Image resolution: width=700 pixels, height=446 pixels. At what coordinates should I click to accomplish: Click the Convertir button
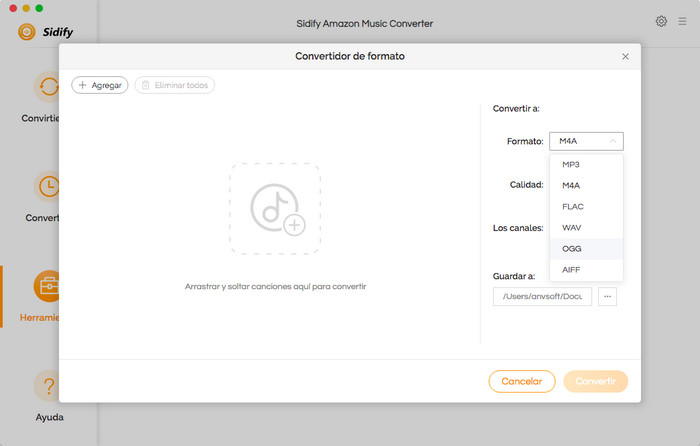coord(596,381)
